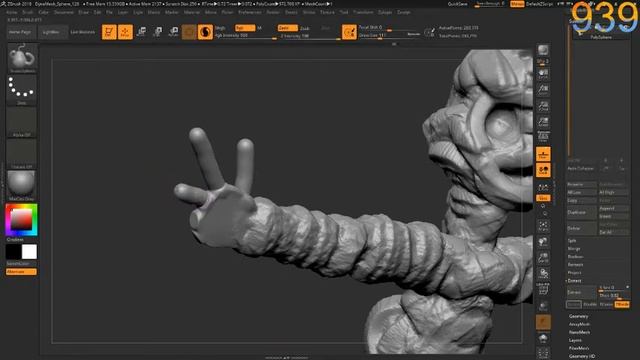
Task: Click the Frame mesh icon
Action: click(x=543, y=226)
